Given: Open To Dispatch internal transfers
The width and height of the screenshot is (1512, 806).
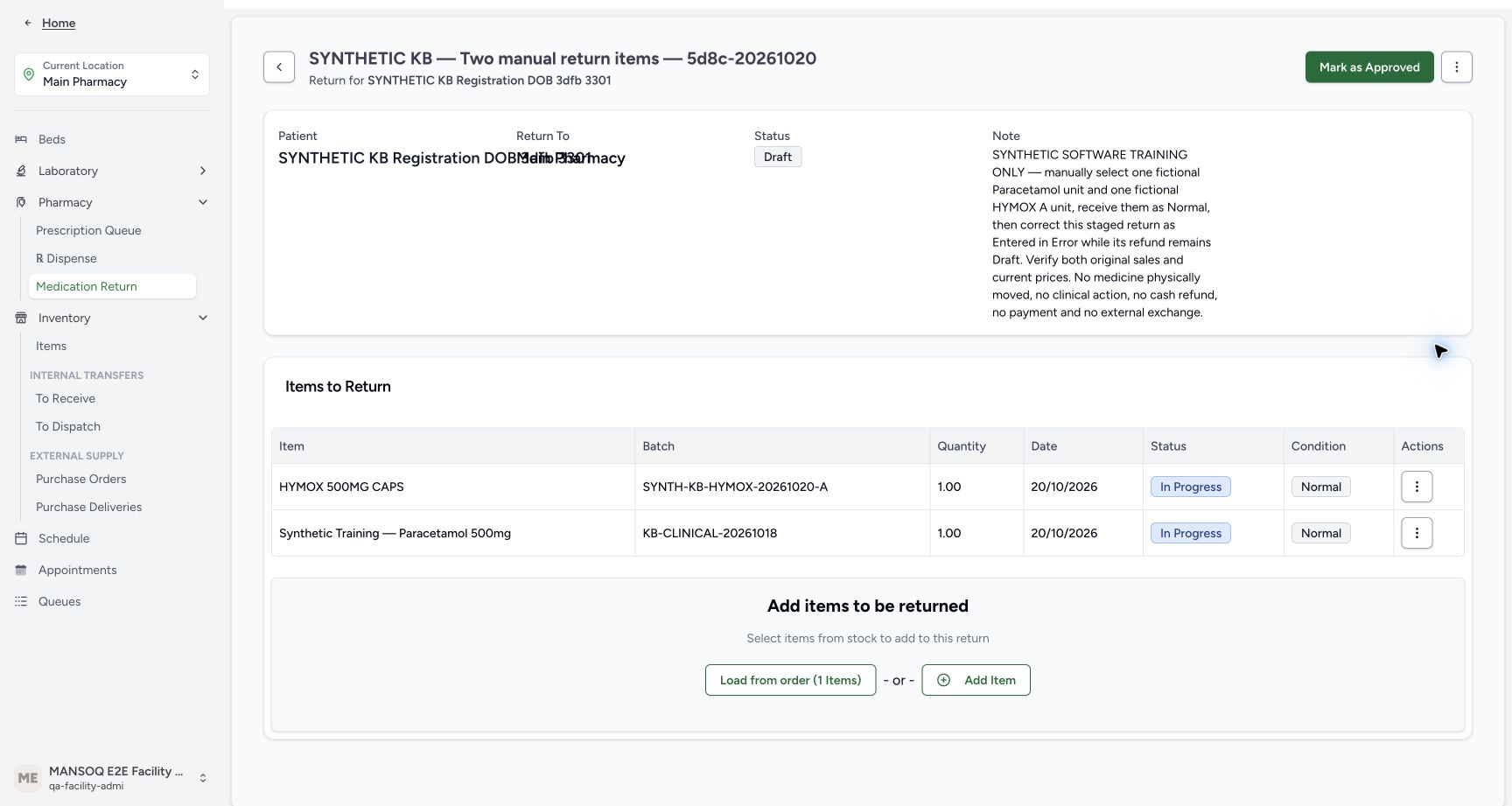Looking at the screenshot, I should 68,426.
